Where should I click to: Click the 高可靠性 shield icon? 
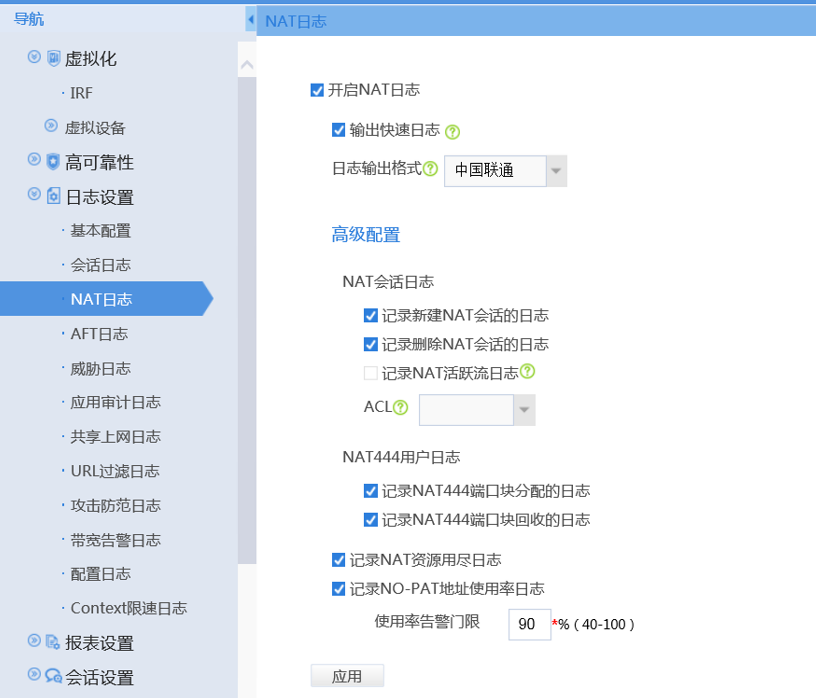tap(53, 161)
